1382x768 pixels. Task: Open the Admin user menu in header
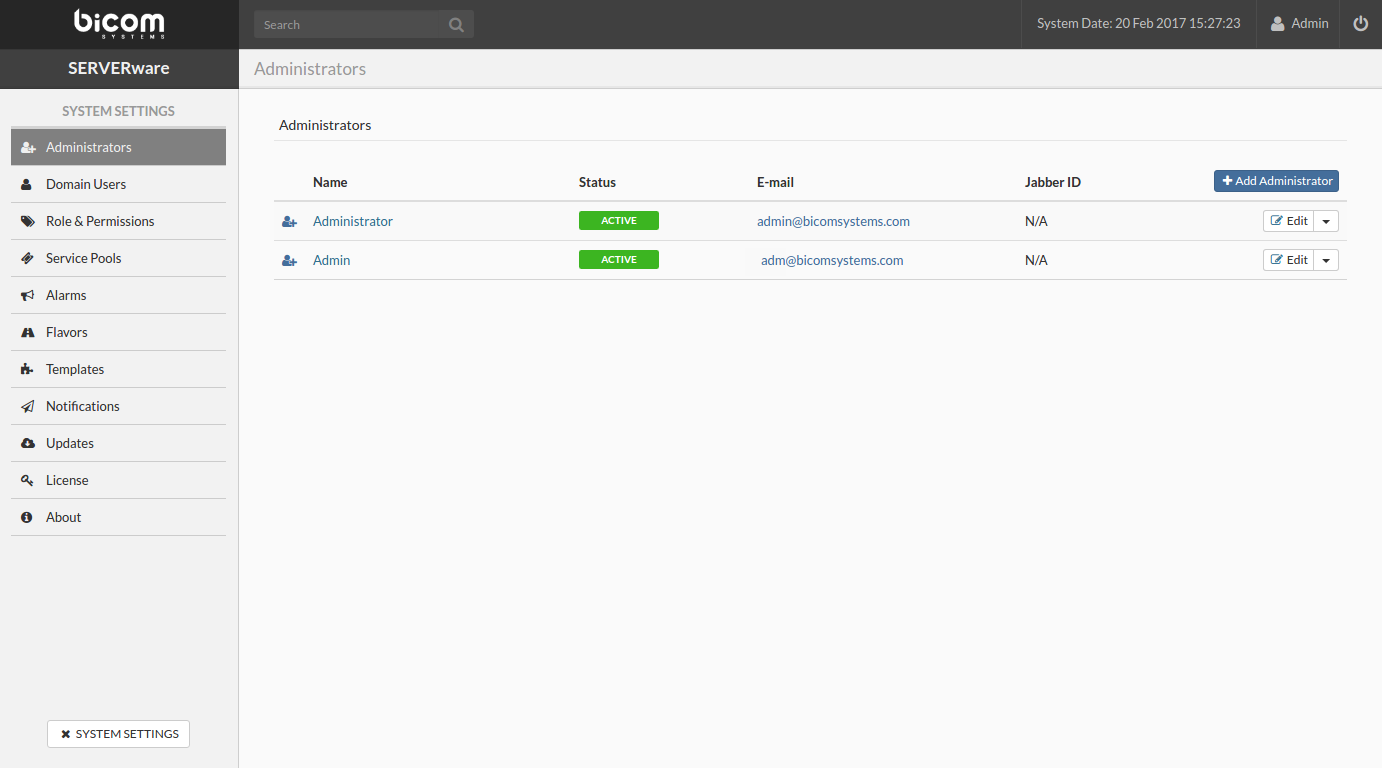point(1299,24)
